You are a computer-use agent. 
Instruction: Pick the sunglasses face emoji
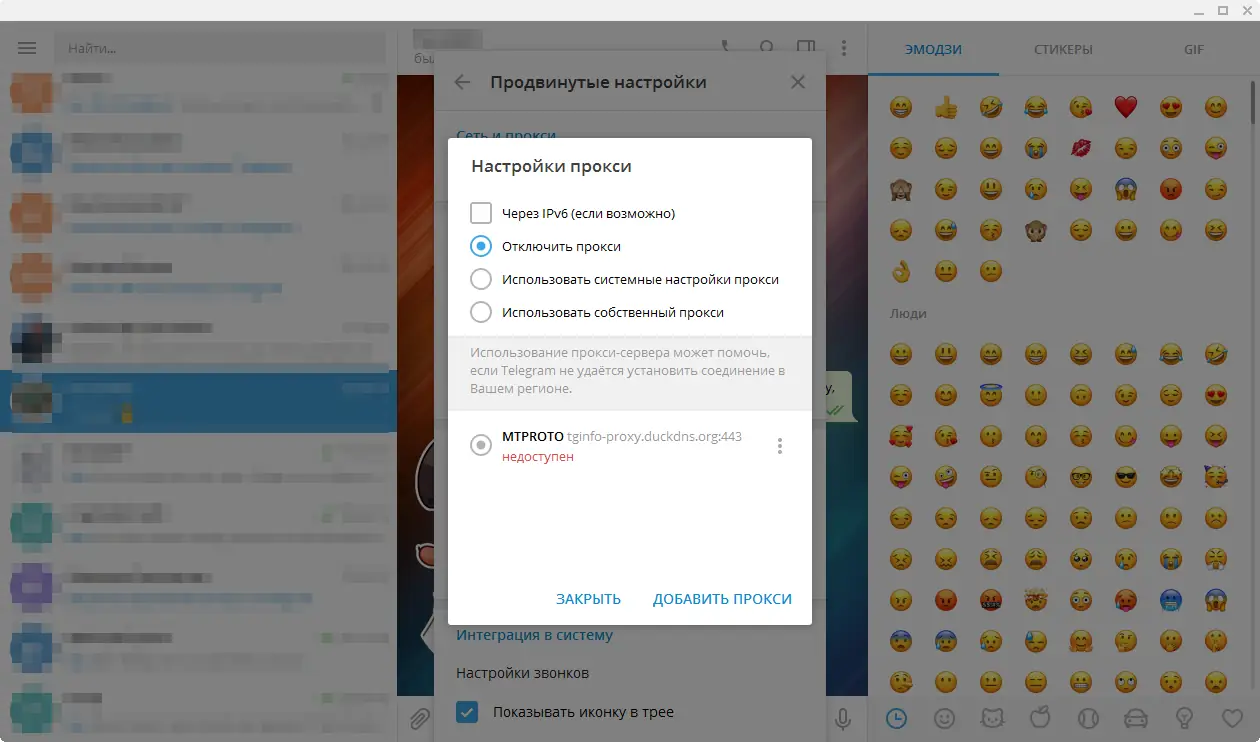pyautogui.click(x=1126, y=477)
